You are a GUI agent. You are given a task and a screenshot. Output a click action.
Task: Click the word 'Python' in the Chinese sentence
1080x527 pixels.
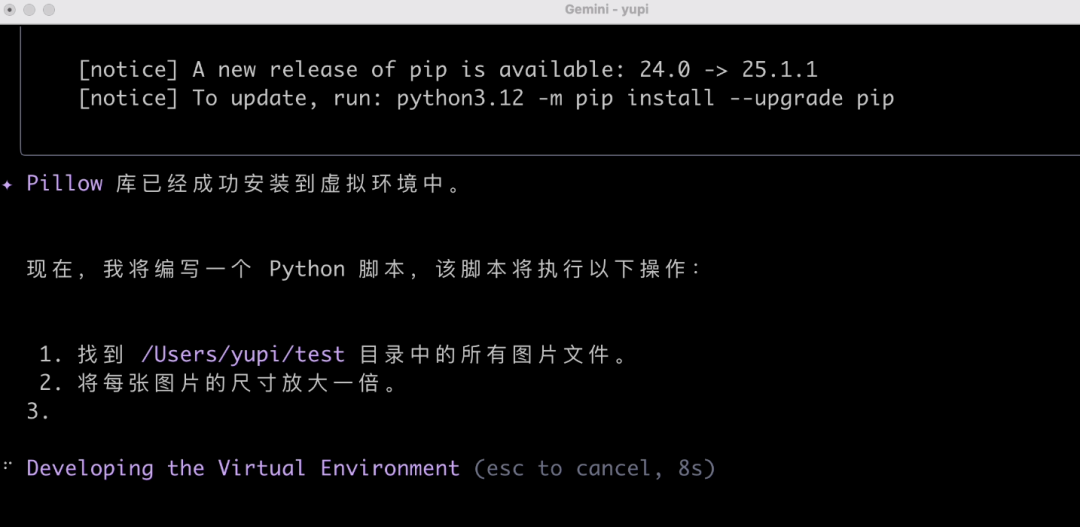[x=307, y=269]
